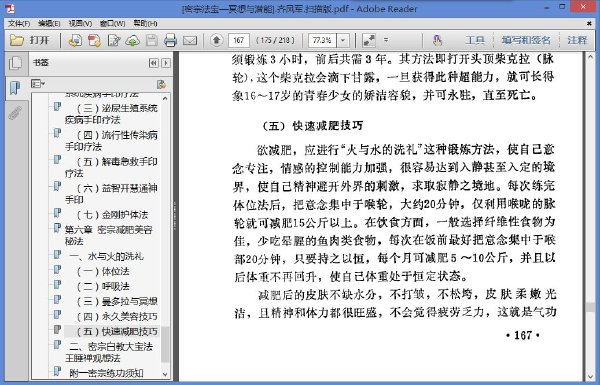Select bookmark 二、密宗白教大宝法王睡禅观想法
Viewport: 600px width, 385px height.
click(x=109, y=352)
